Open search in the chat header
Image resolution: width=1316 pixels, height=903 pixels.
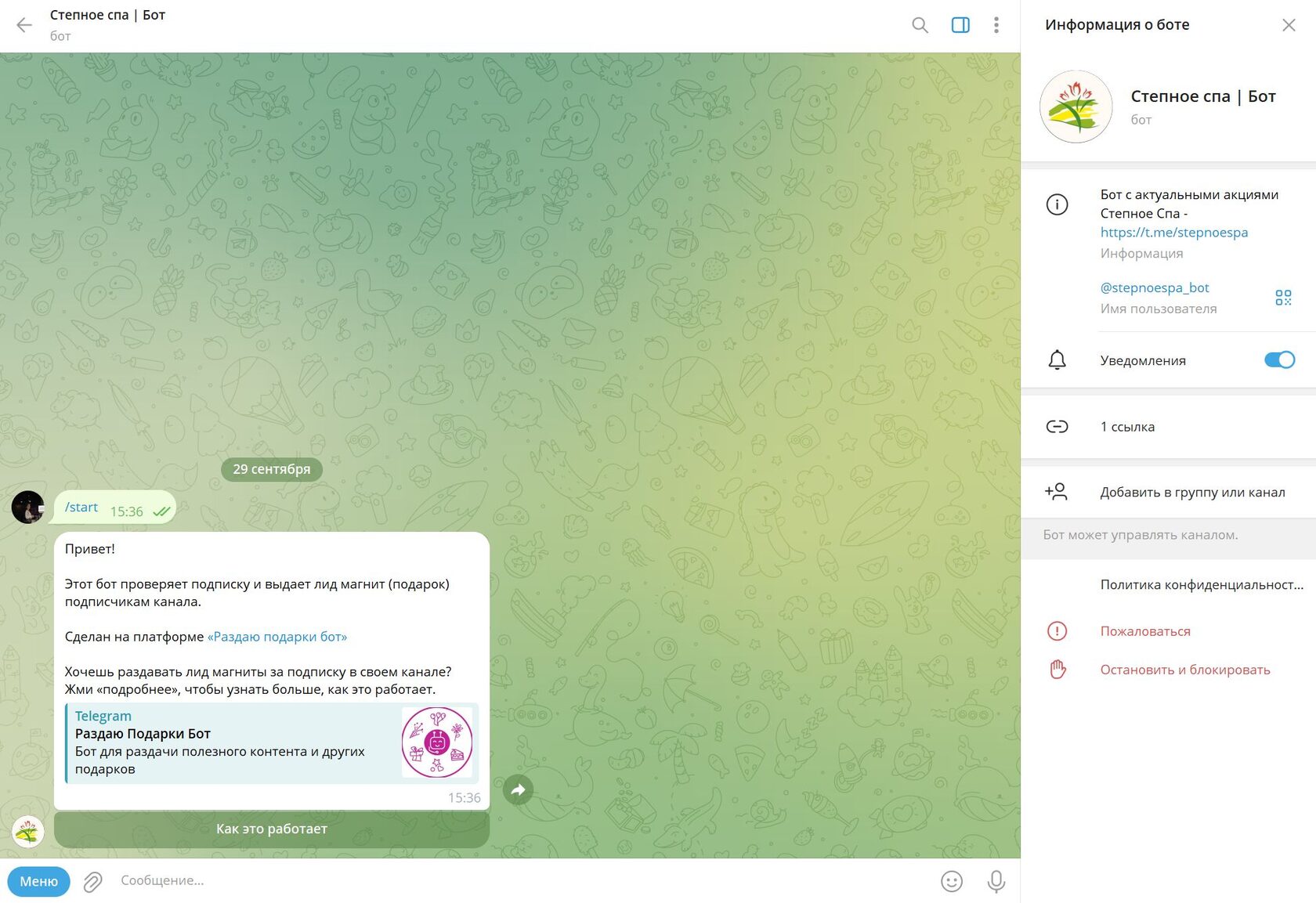pyautogui.click(x=920, y=25)
